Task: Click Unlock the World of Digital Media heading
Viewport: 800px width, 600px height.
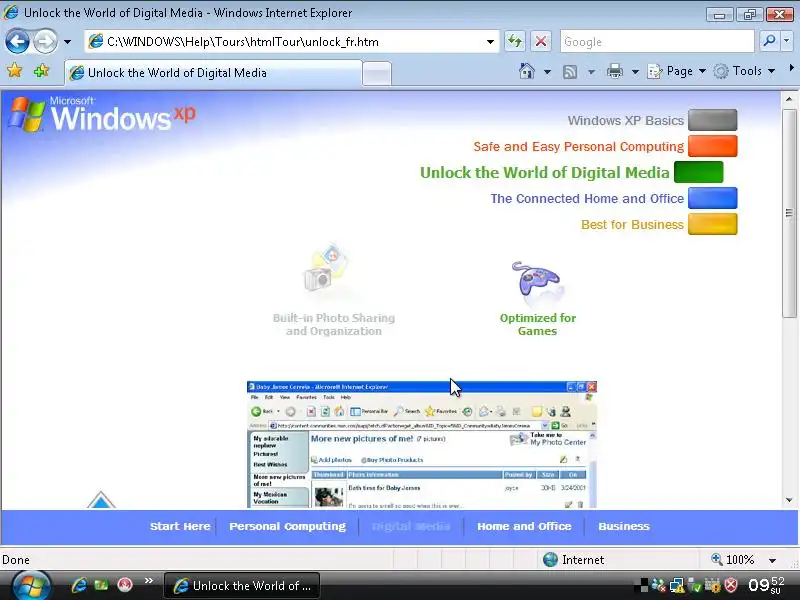Action: [544, 172]
